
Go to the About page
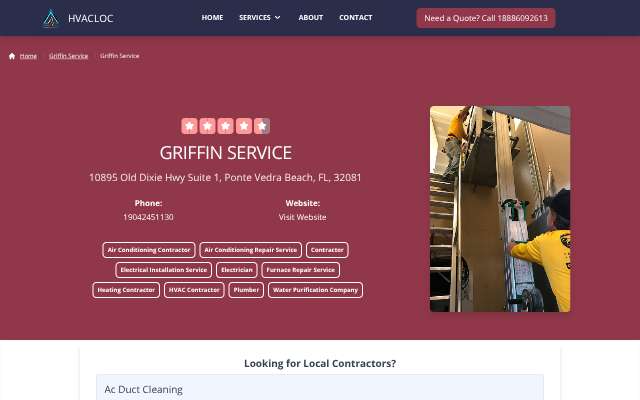coord(311,18)
